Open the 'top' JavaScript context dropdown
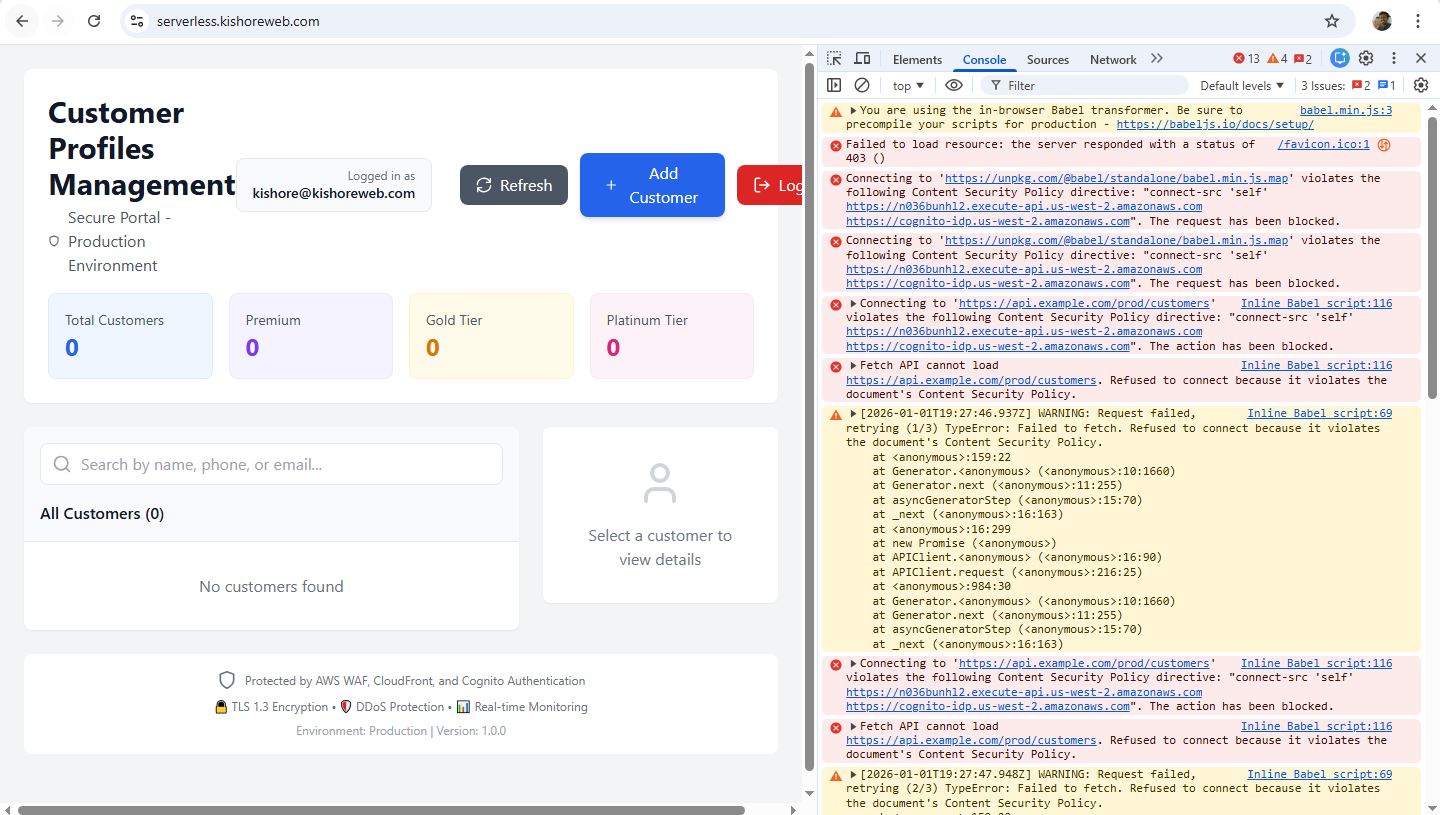The width and height of the screenshot is (1440, 815). [908, 86]
